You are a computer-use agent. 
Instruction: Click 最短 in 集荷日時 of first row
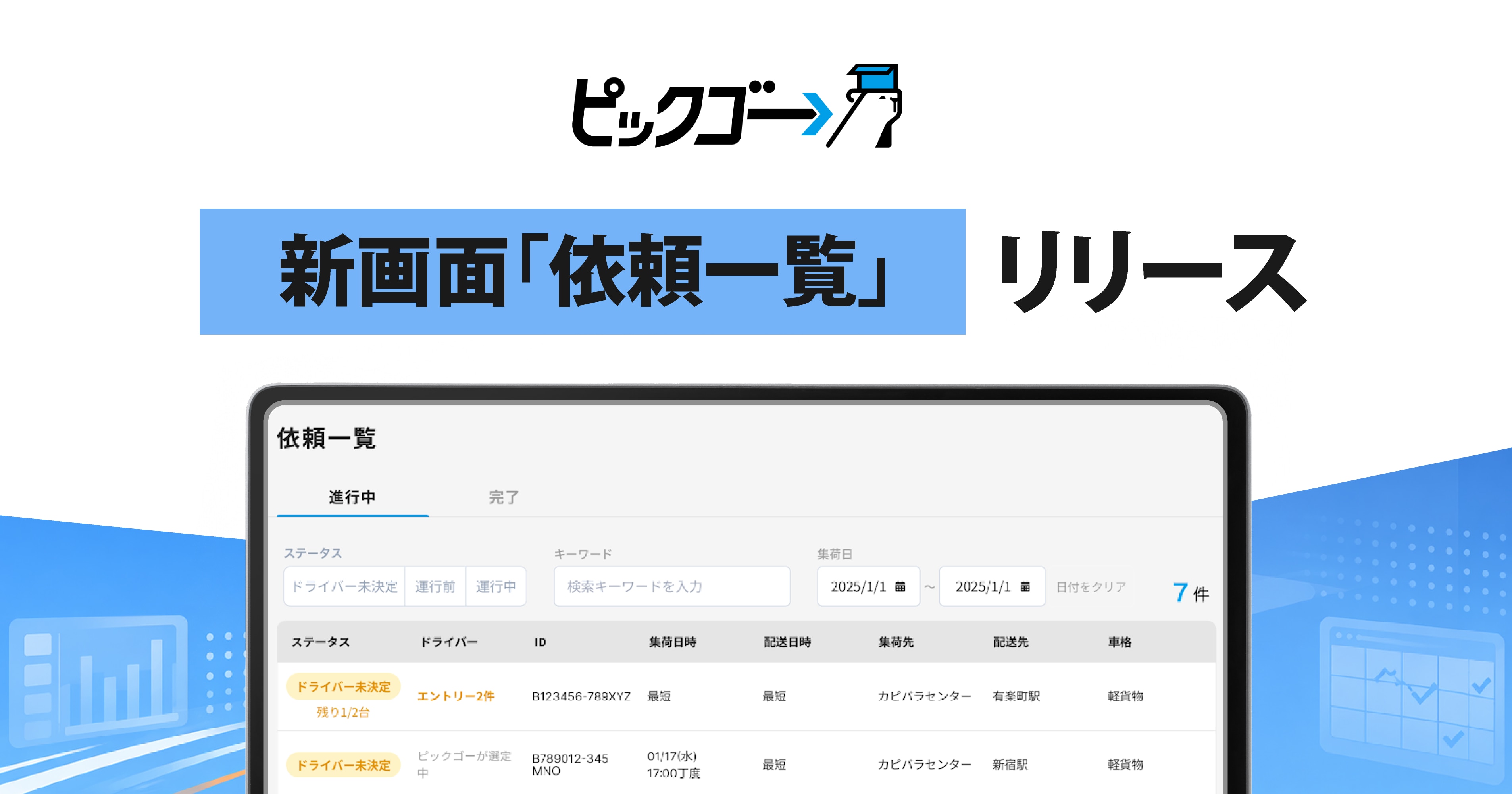click(658, 696)
